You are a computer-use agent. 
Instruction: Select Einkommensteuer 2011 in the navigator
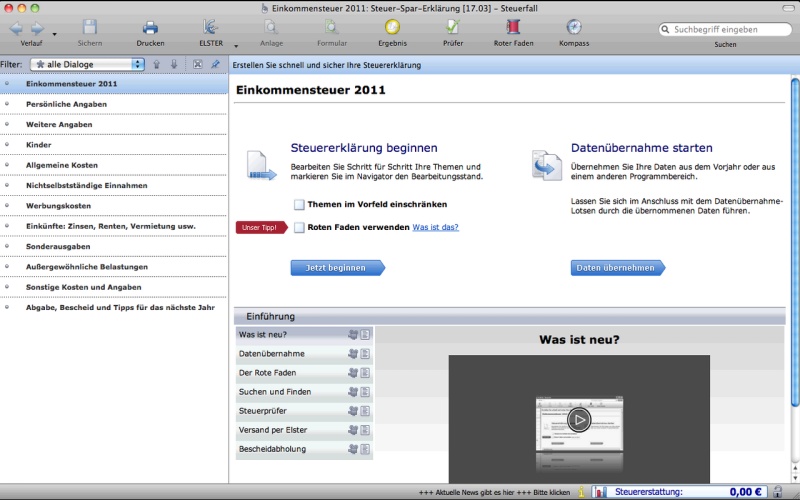[114, 84]
